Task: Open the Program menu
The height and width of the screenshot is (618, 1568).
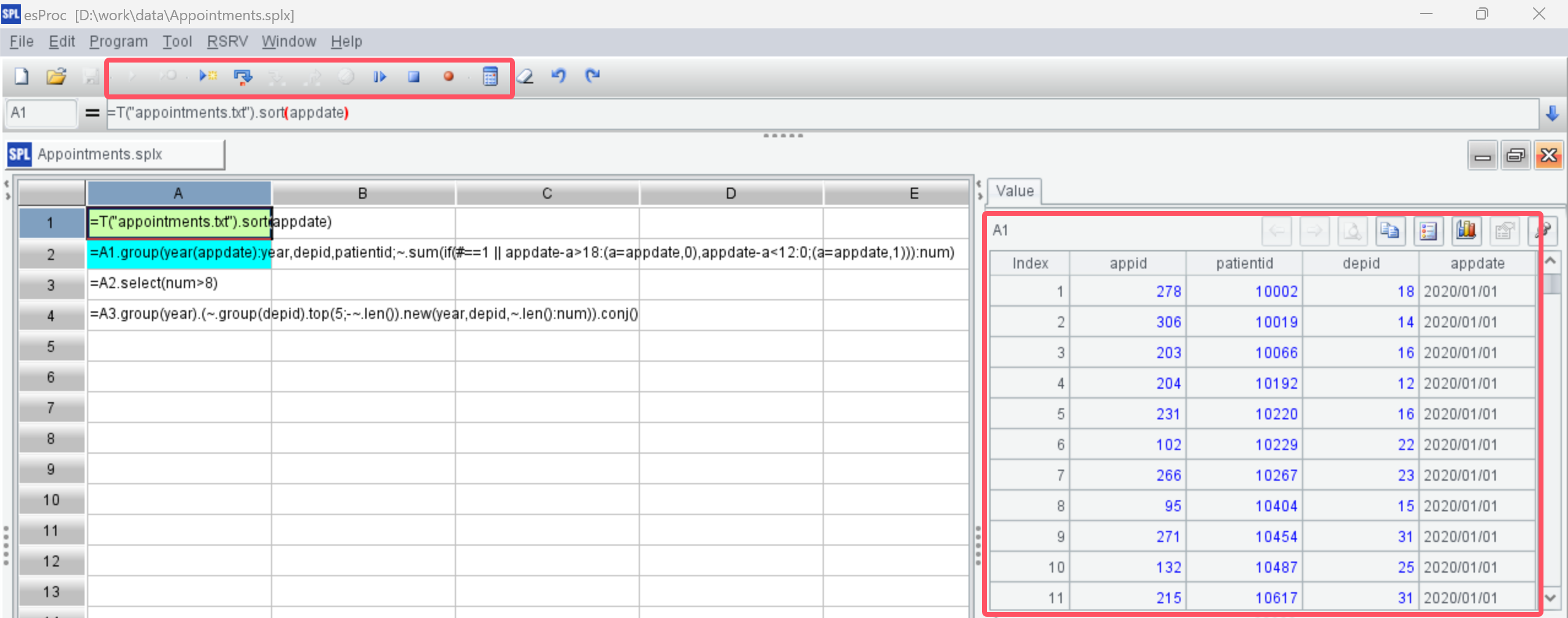Action: click(118, 42)
